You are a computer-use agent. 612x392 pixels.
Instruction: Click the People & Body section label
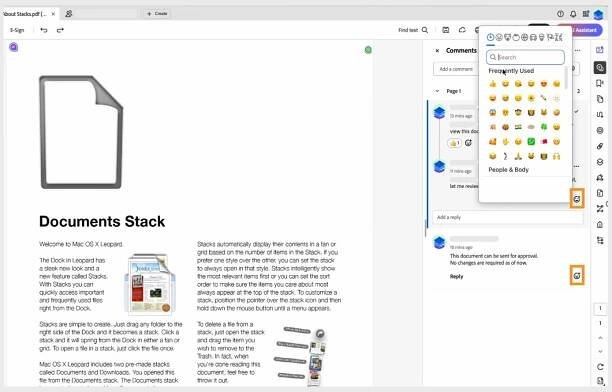coord(508,169)
